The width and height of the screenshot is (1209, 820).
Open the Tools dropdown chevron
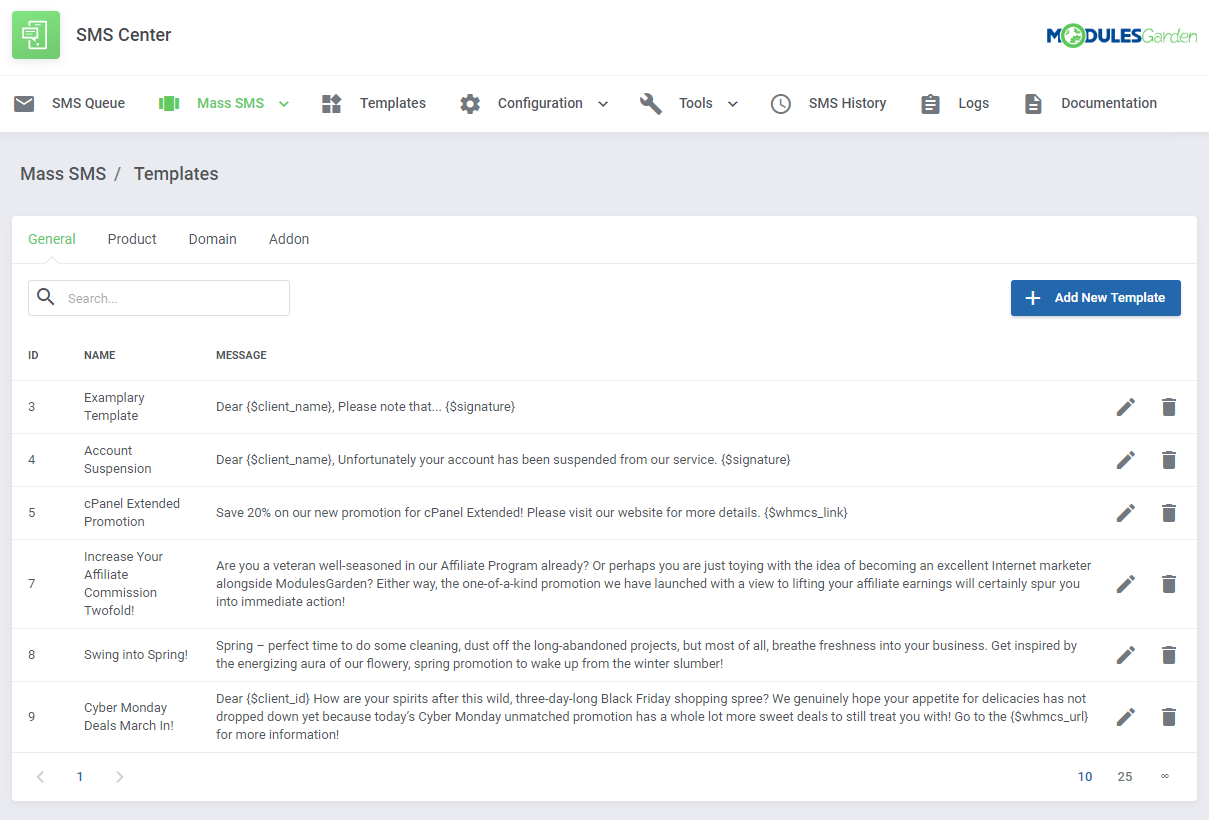733,103
